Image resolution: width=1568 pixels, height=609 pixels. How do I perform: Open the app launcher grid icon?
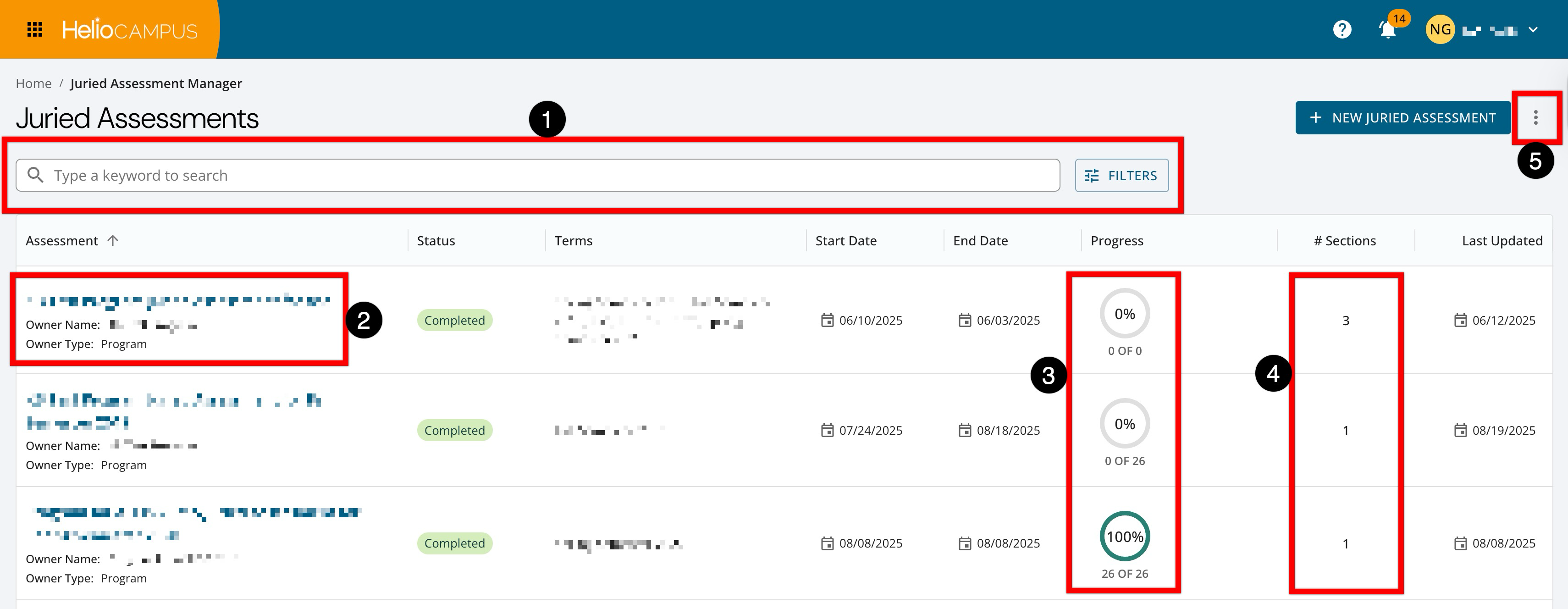(x=35, y=29)
